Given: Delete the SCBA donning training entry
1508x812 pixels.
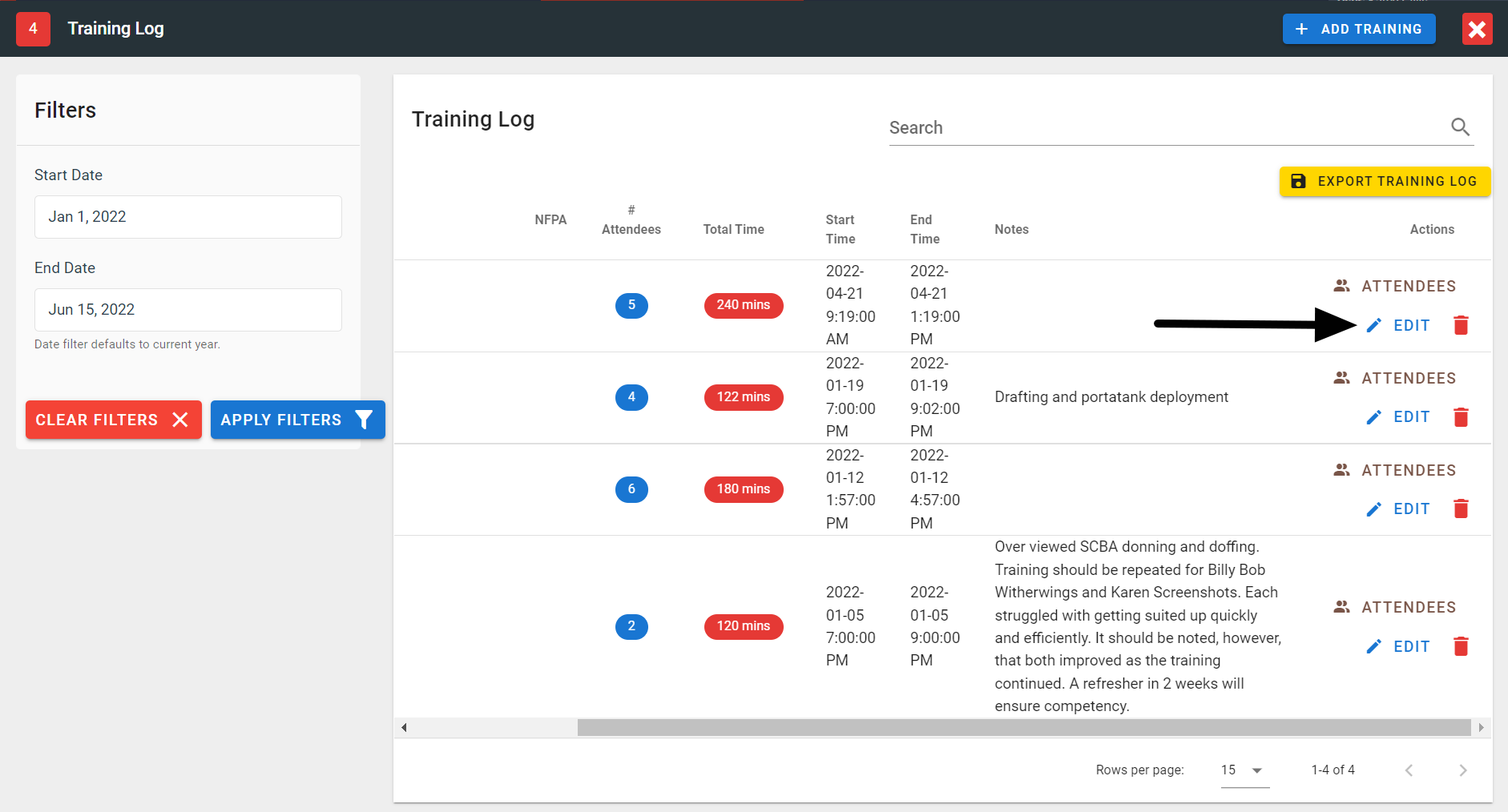Looking at the screenshot, I should click(1461, 646).
